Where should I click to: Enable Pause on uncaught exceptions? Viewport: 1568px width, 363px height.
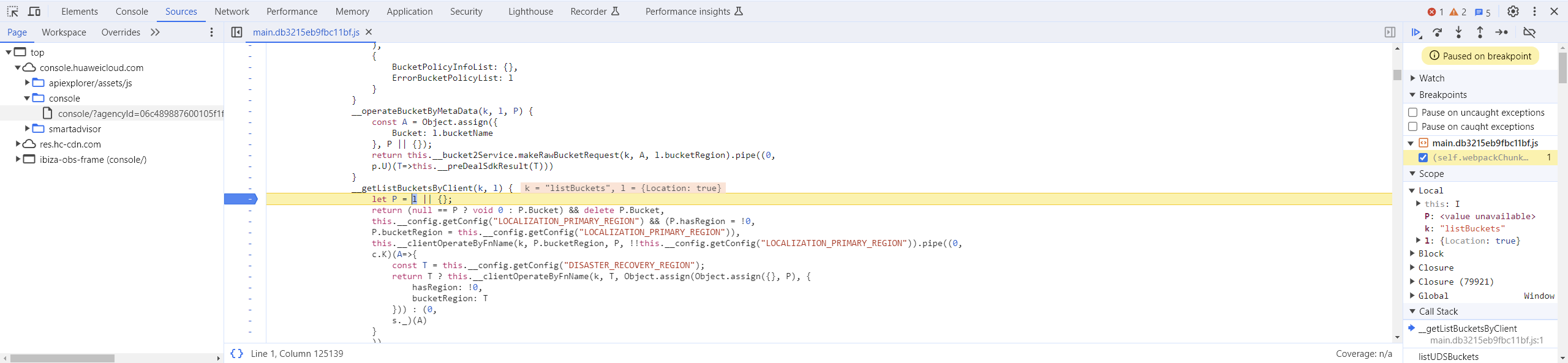point(1413,113)
